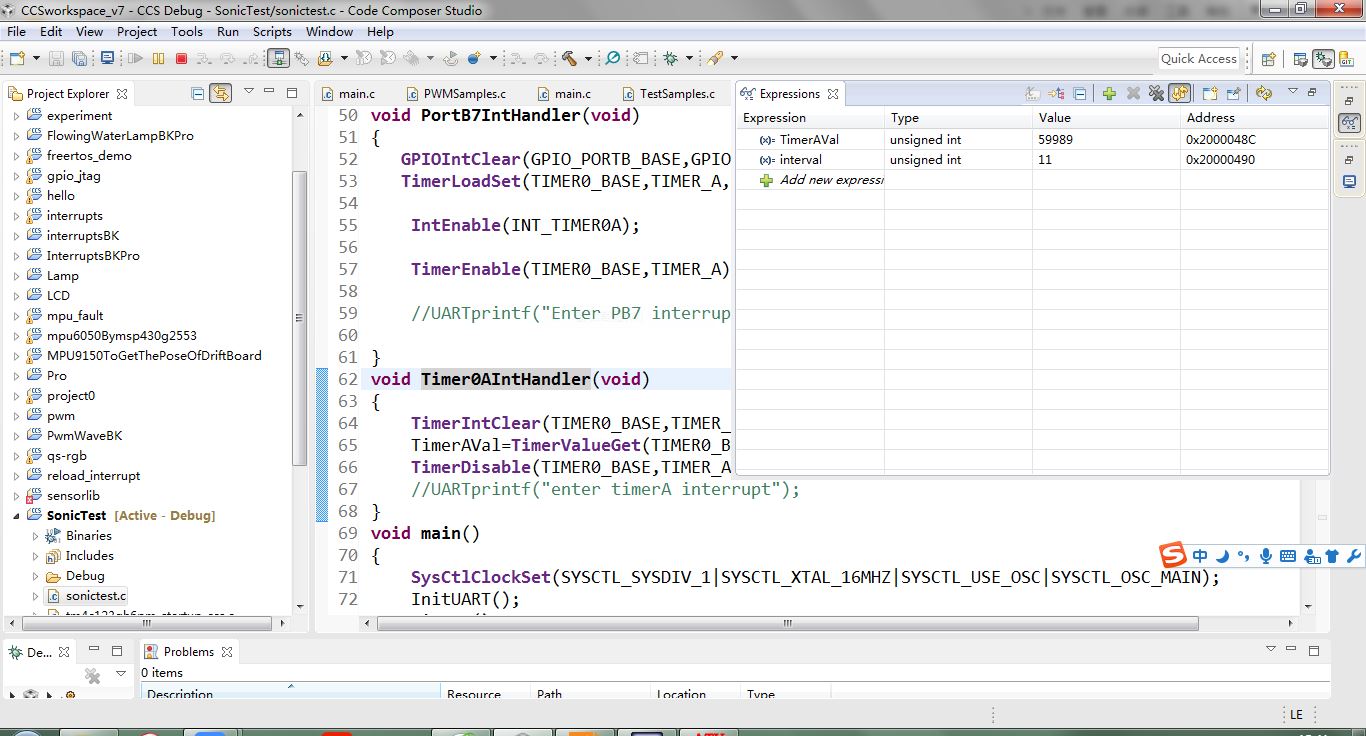1366x736 pixels.
Task: Expand the Includes folder in SonicTest
Action: pyautogui.click(x=36, y=556)
